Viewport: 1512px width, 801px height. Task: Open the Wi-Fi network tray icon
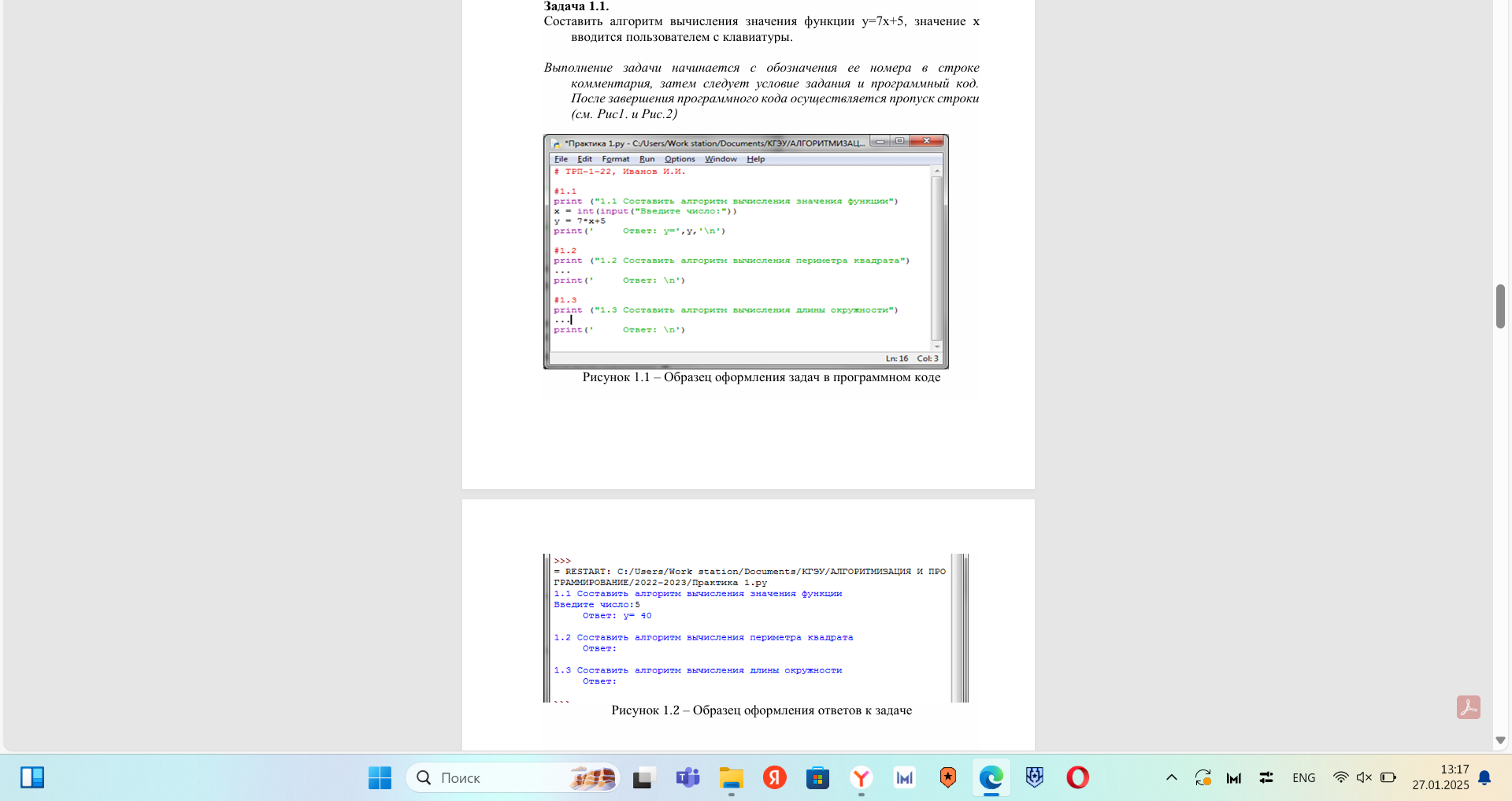(x=1340, y=778)
